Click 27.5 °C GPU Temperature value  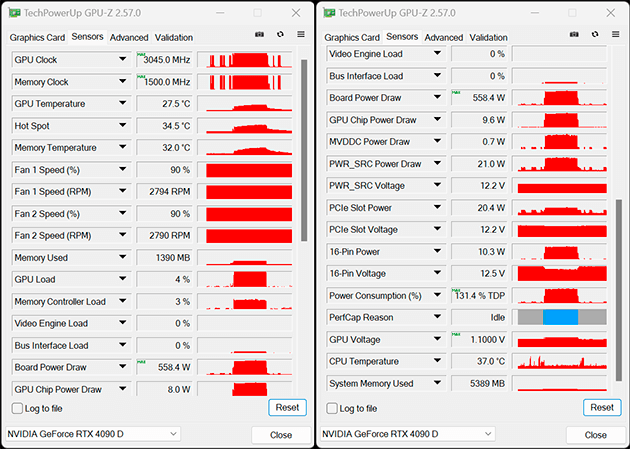[164, 104]
